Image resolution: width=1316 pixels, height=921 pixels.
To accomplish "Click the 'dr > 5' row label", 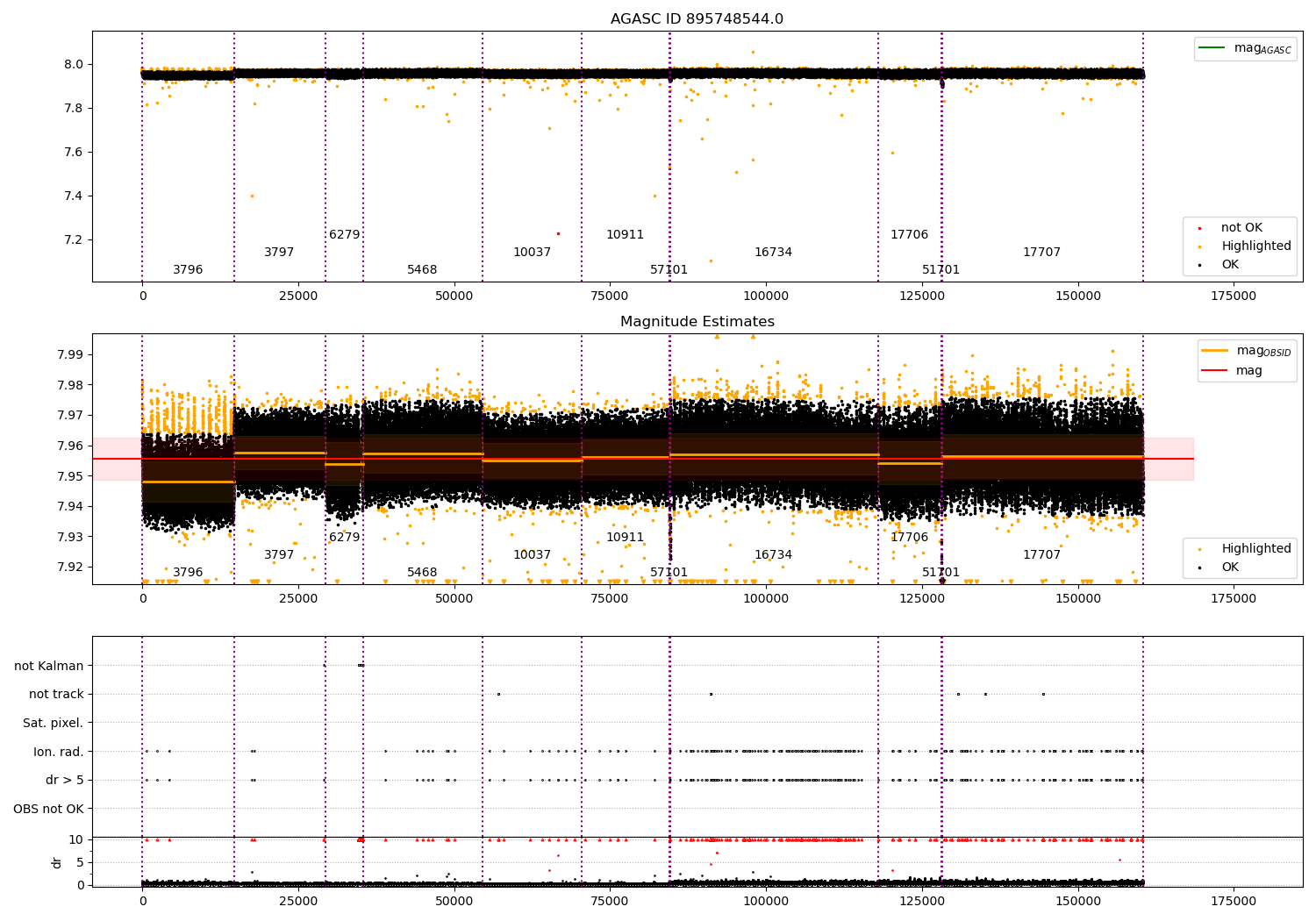I will pyautogui.click(x=65, y=781).
